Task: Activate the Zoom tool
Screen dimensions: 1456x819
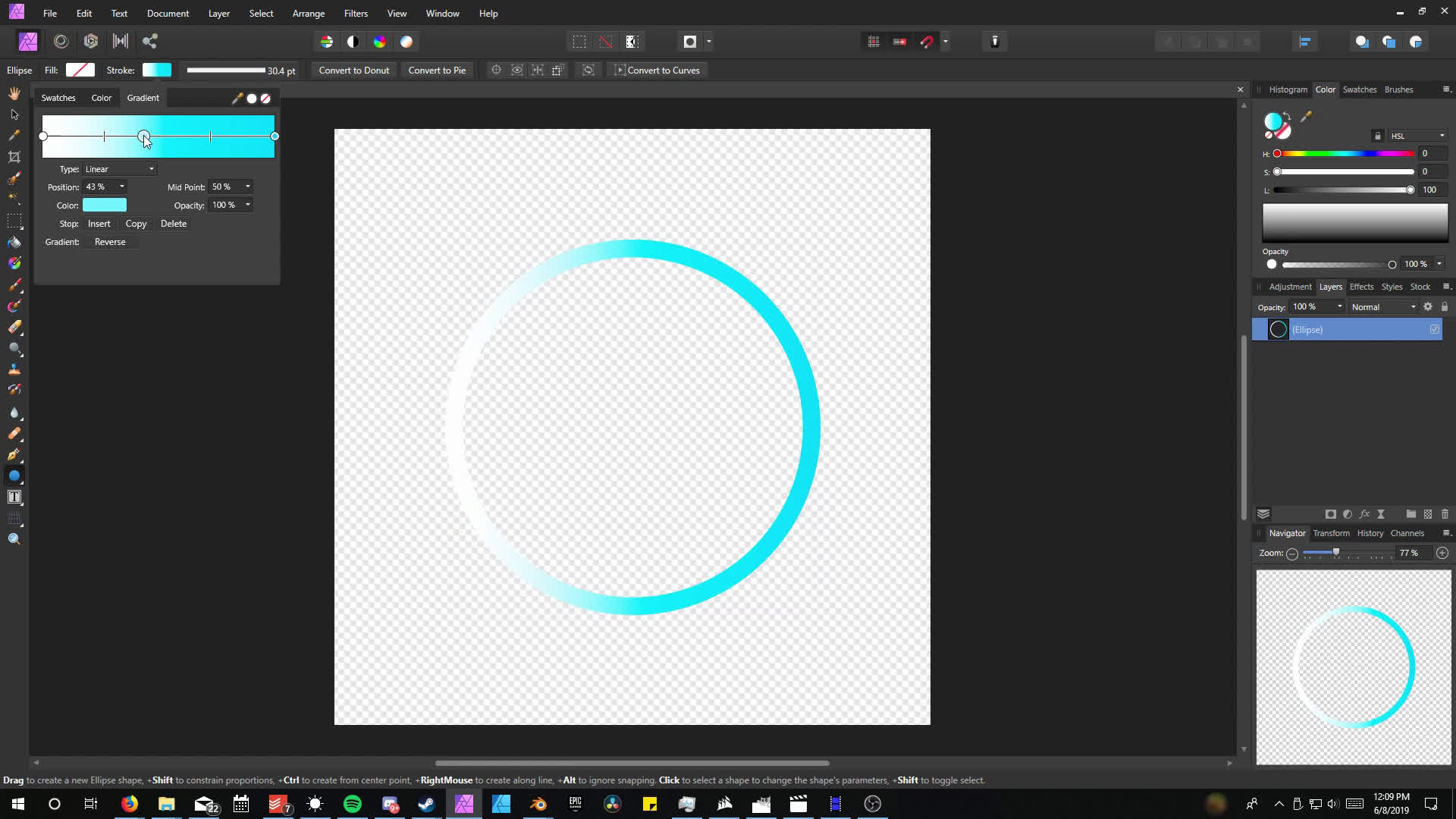Action: tap(14, 540)
